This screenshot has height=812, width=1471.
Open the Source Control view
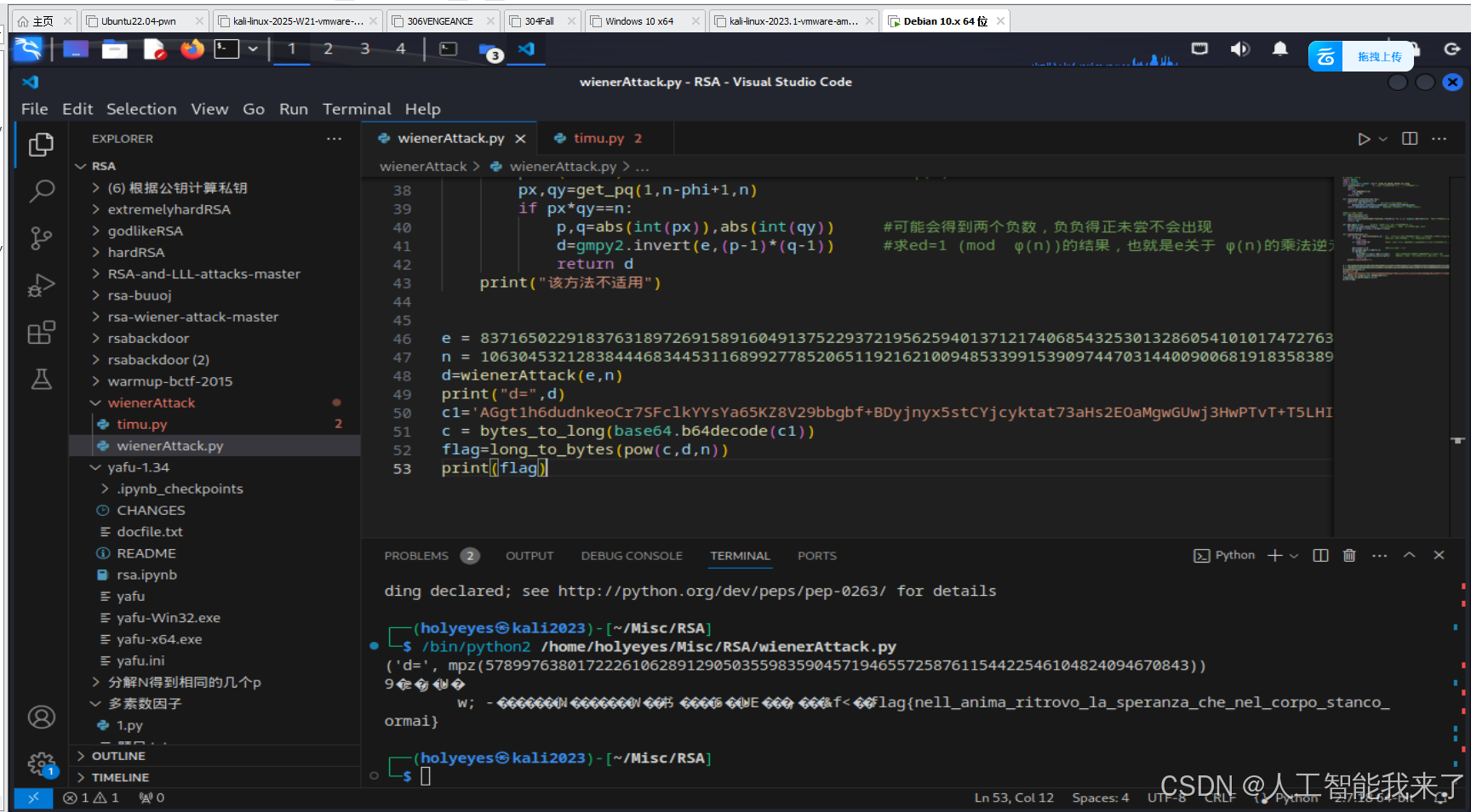pyautogui.click(x=41, y=238)
